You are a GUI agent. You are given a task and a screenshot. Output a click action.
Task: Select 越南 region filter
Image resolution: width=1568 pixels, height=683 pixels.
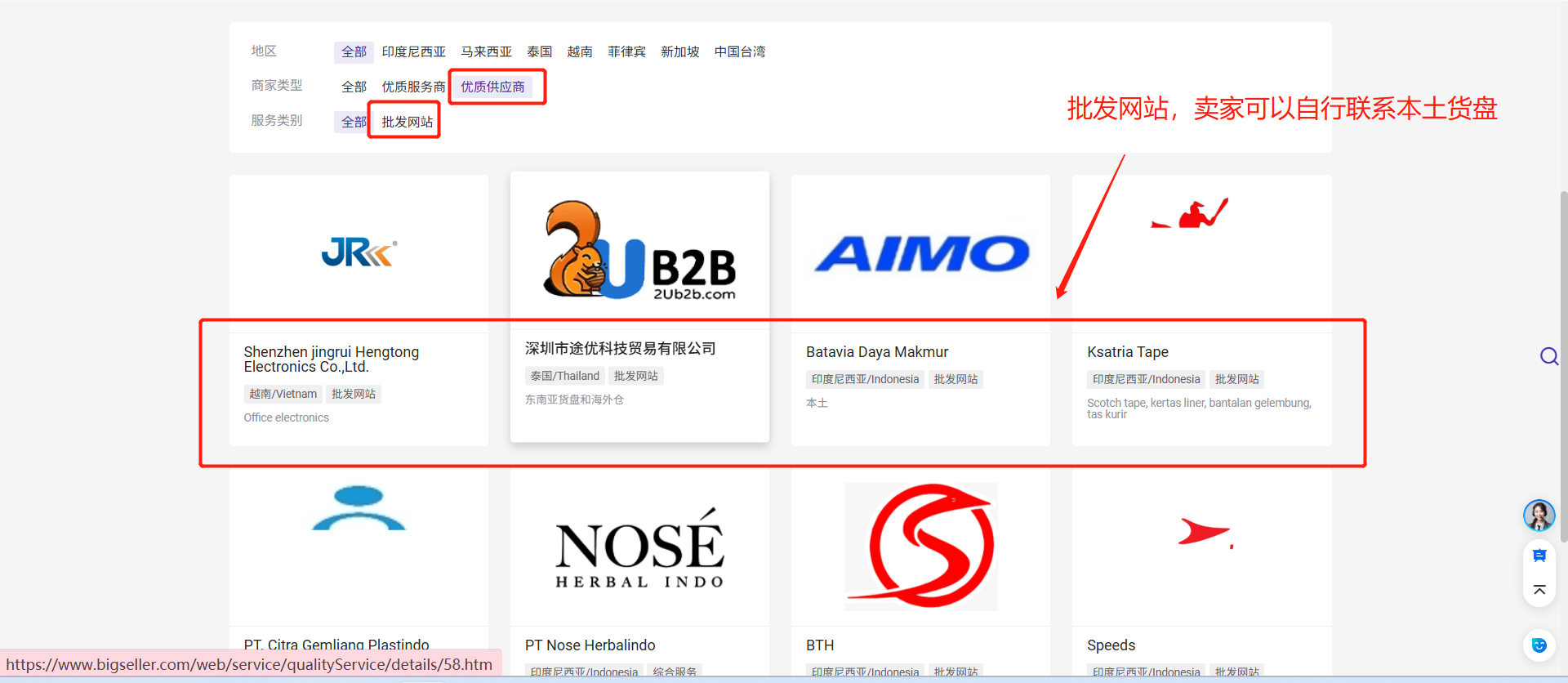pyautogui.click(x=579, y=51)
